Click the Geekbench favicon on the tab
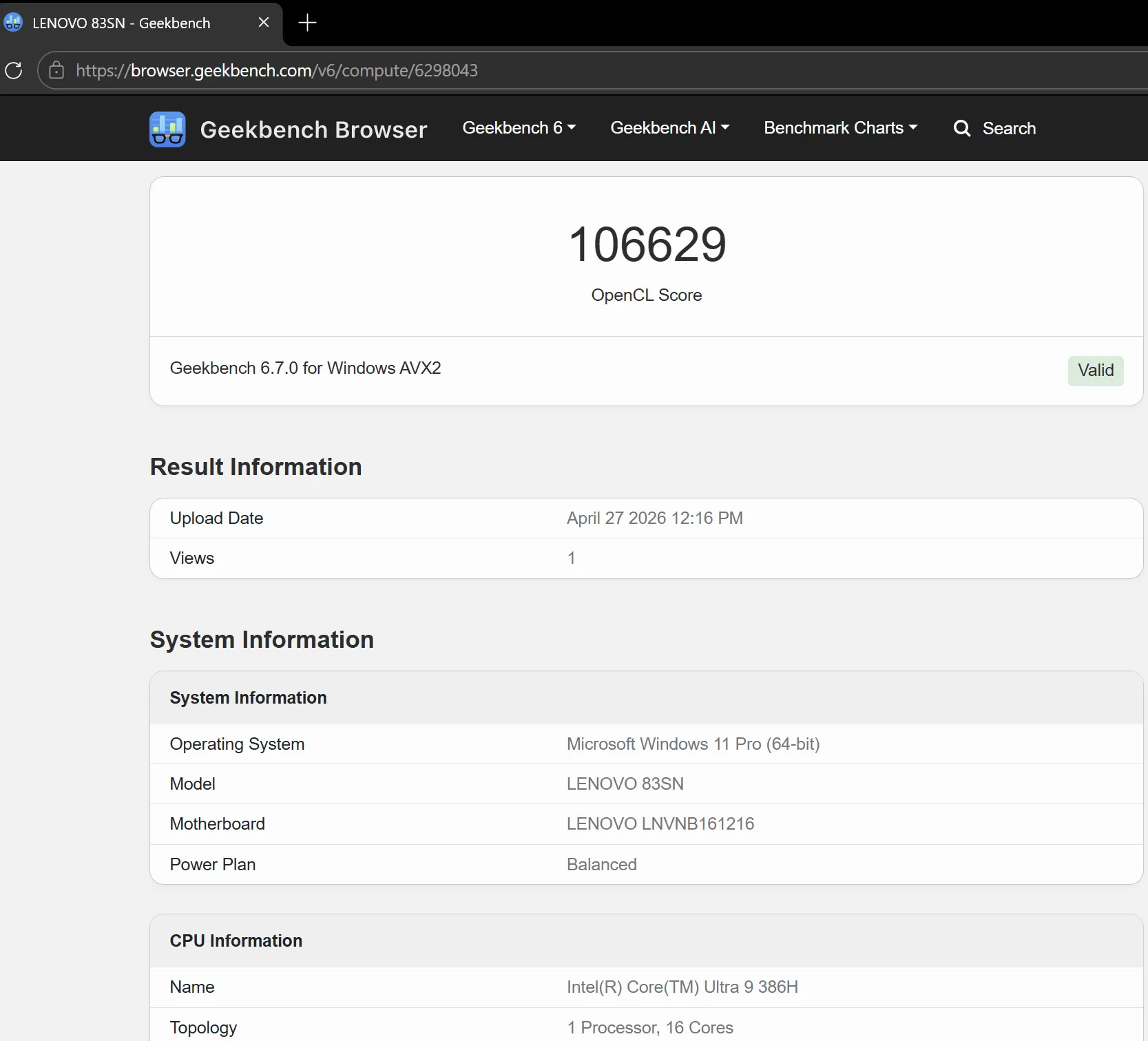The image size is (1148, 1041). (13, 23)
